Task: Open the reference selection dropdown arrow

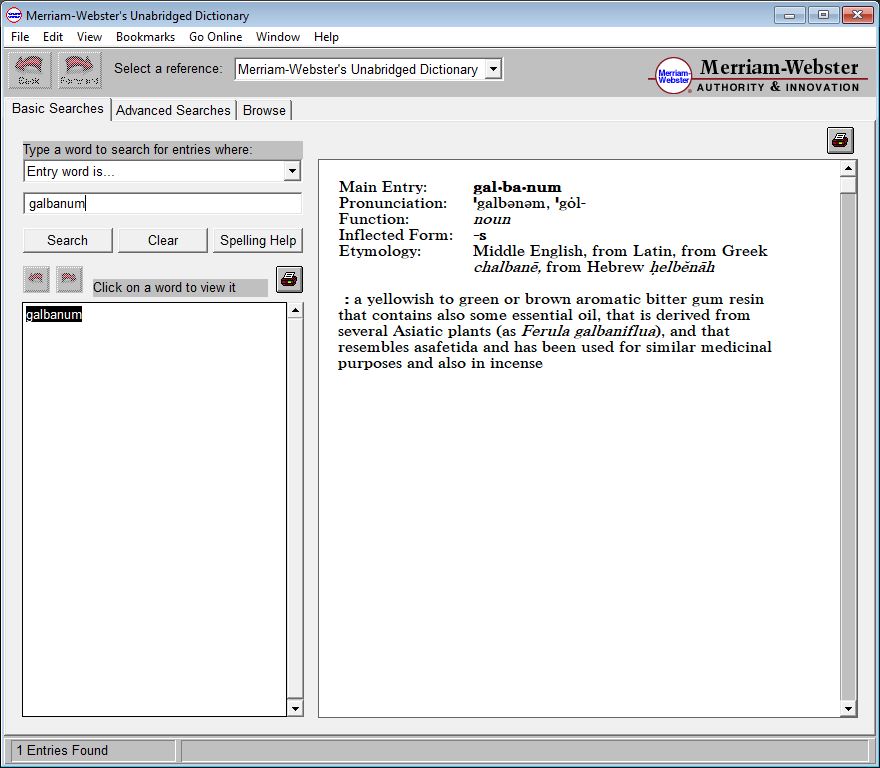Action: [493, 69]
